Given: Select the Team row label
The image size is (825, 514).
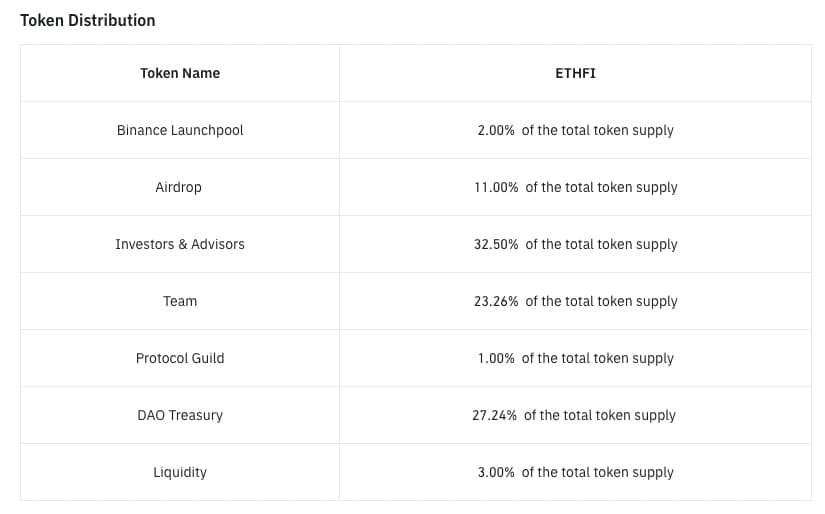Looking at the screenshot, I should [x=180, y=301].
